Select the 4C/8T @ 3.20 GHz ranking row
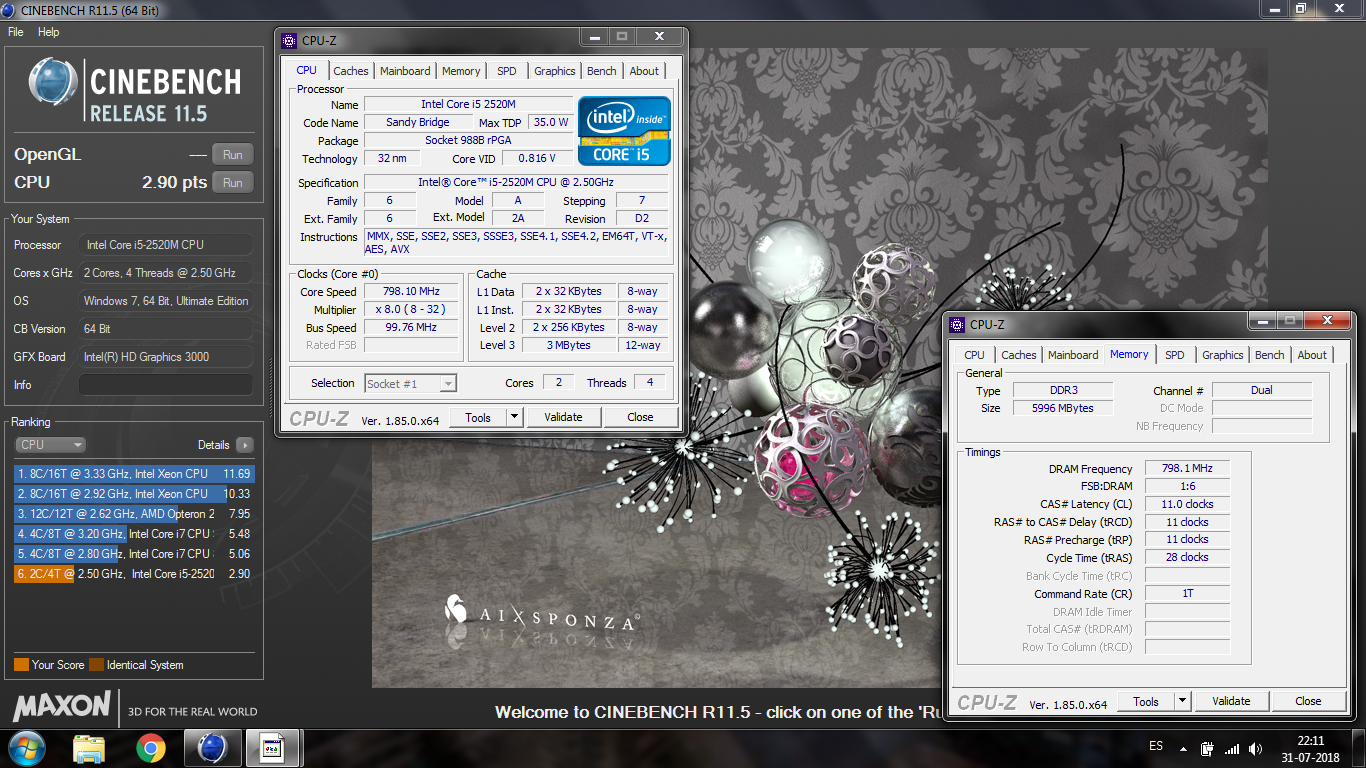The height and width of the screenshot is (768, 1366). 134,534
